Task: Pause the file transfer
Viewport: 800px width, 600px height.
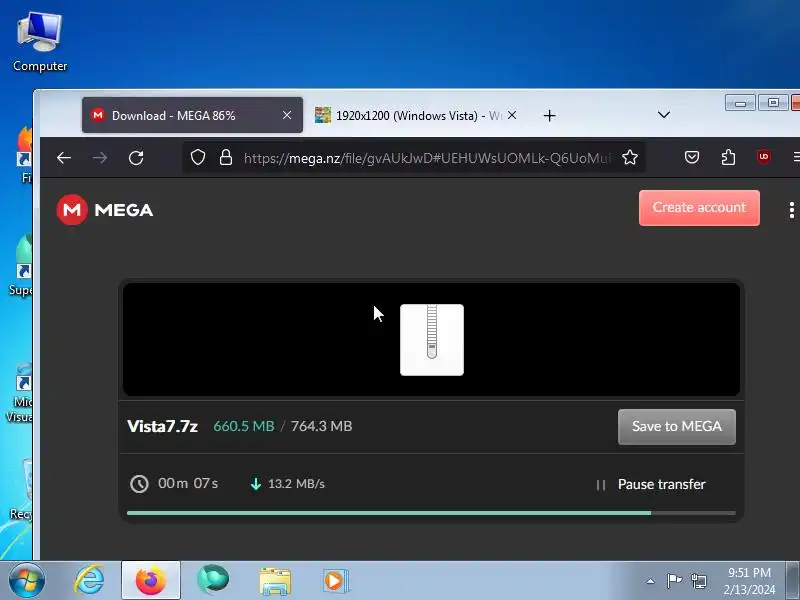Action: click(x=651, y=484)
